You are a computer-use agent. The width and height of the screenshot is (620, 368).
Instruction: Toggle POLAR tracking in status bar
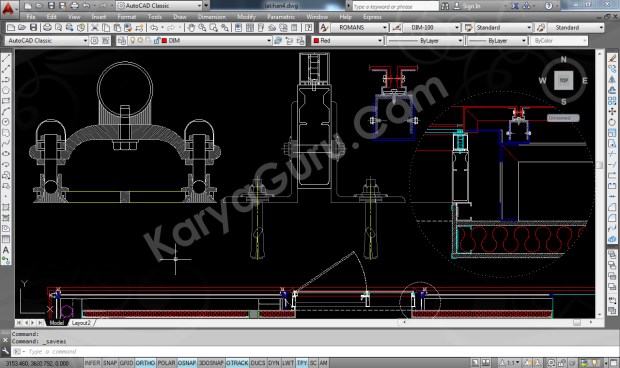[166, 363]
